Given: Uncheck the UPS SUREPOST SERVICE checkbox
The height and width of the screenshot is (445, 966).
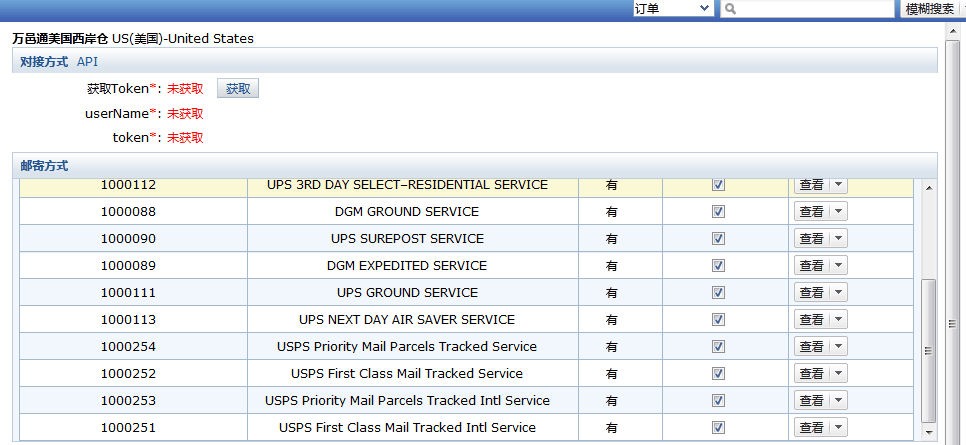Looking at the screenshot, I should tap(718, 239).
